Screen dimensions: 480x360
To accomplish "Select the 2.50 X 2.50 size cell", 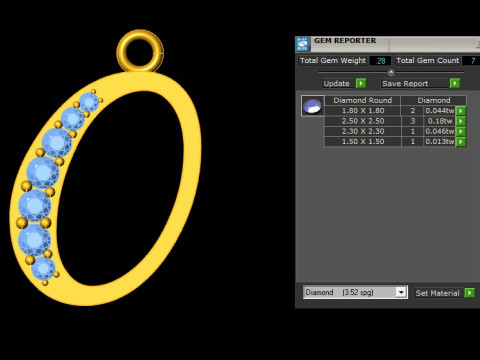I will point(363,121).
